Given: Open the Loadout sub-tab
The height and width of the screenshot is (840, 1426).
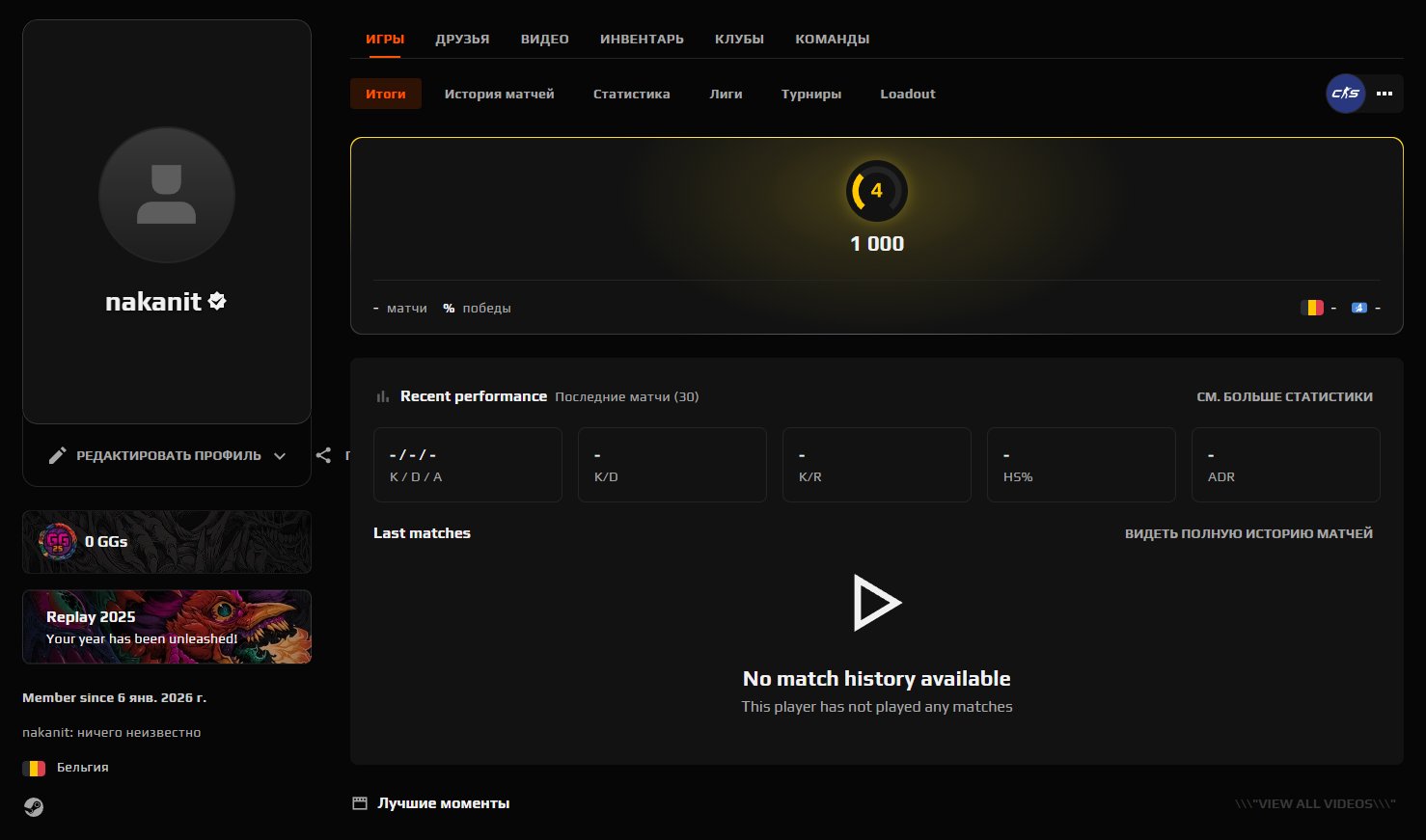Looking at the screenshot, I should coord(907,94).
